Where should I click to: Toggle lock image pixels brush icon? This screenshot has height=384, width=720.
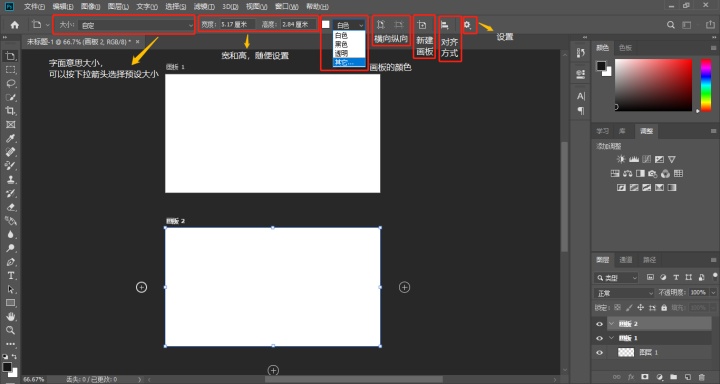coord(629,307)
